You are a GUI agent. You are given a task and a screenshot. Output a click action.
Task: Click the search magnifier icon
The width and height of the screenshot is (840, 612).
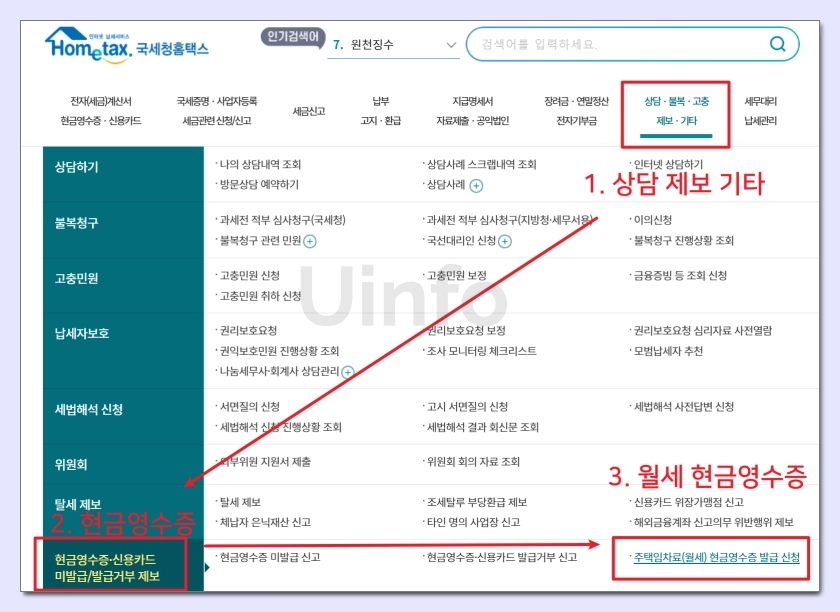pyautogui.click(x=775, y=44)
